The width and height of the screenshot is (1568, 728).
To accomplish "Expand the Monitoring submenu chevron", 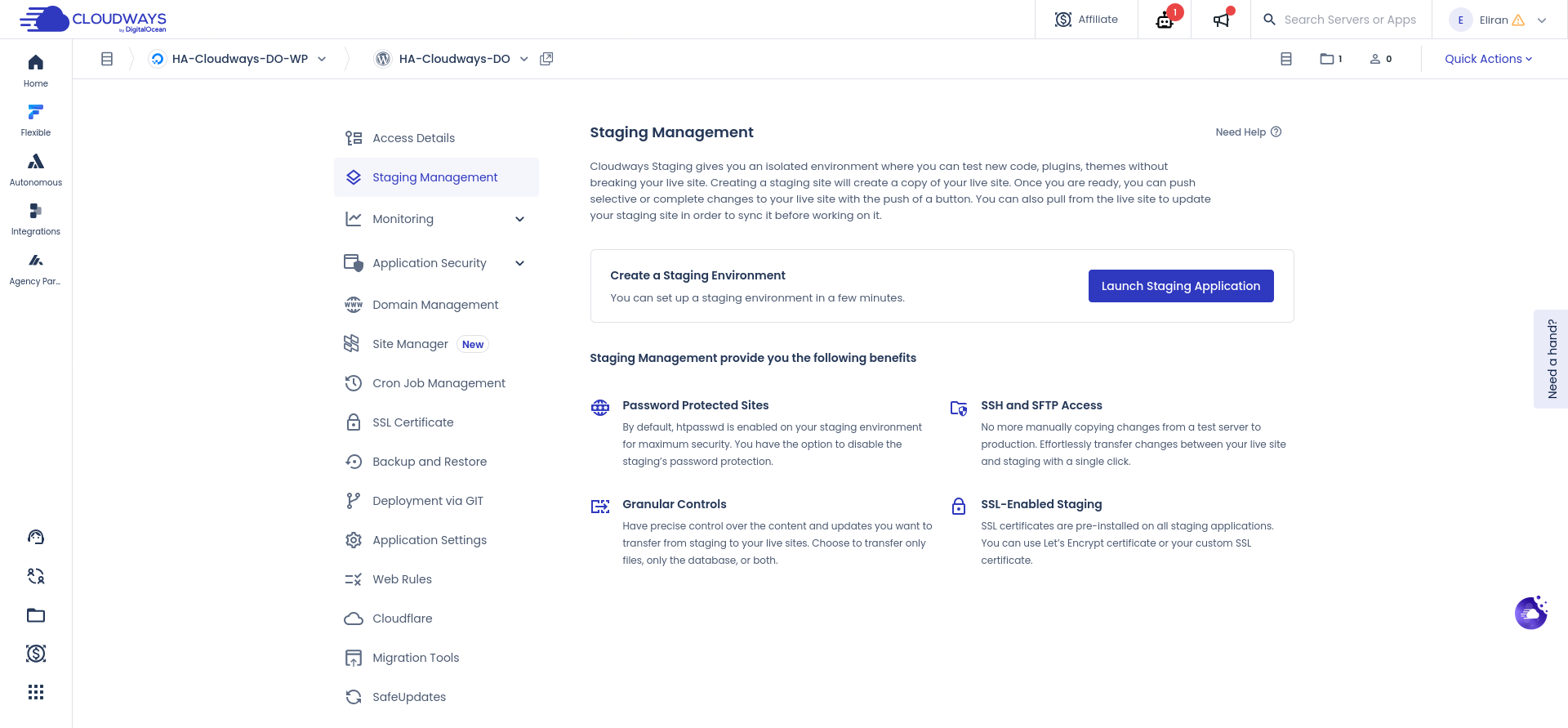I will (x=520, y=219).
